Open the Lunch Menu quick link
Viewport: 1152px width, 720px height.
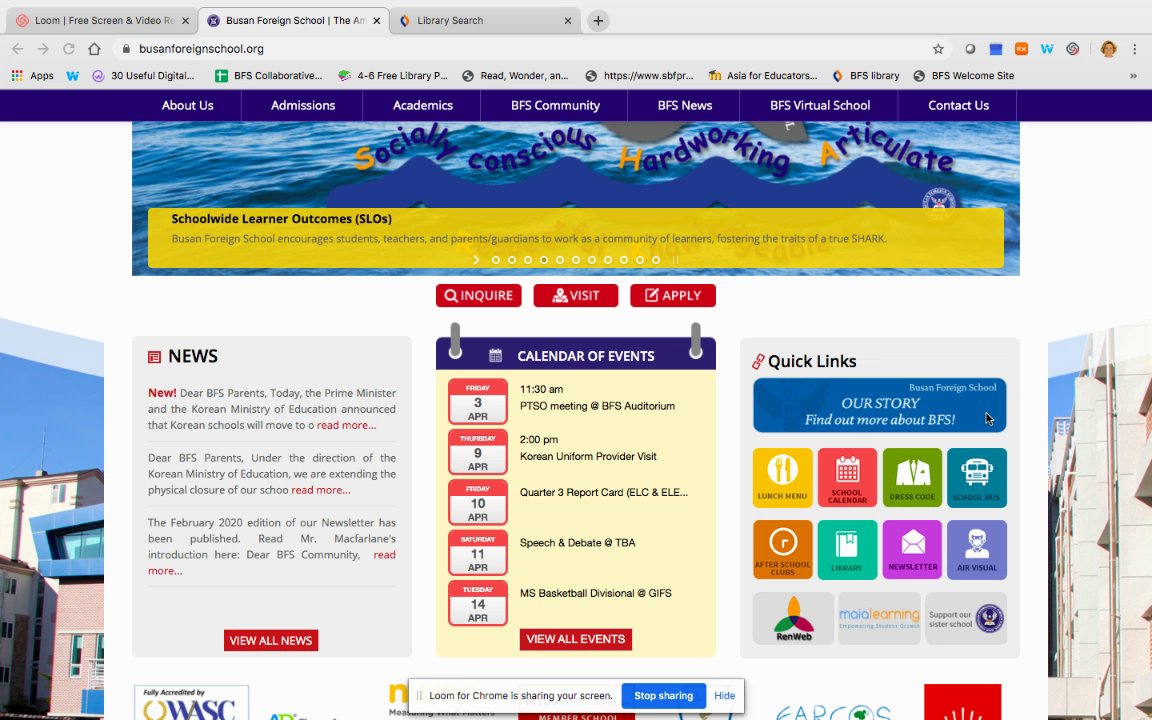point(782,478)
